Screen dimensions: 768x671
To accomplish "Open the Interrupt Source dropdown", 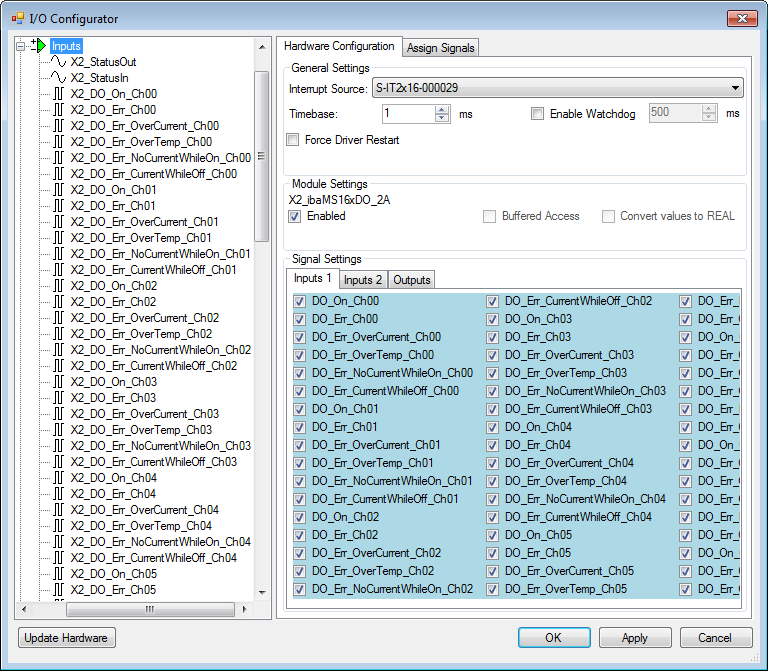I will (735, 89).
